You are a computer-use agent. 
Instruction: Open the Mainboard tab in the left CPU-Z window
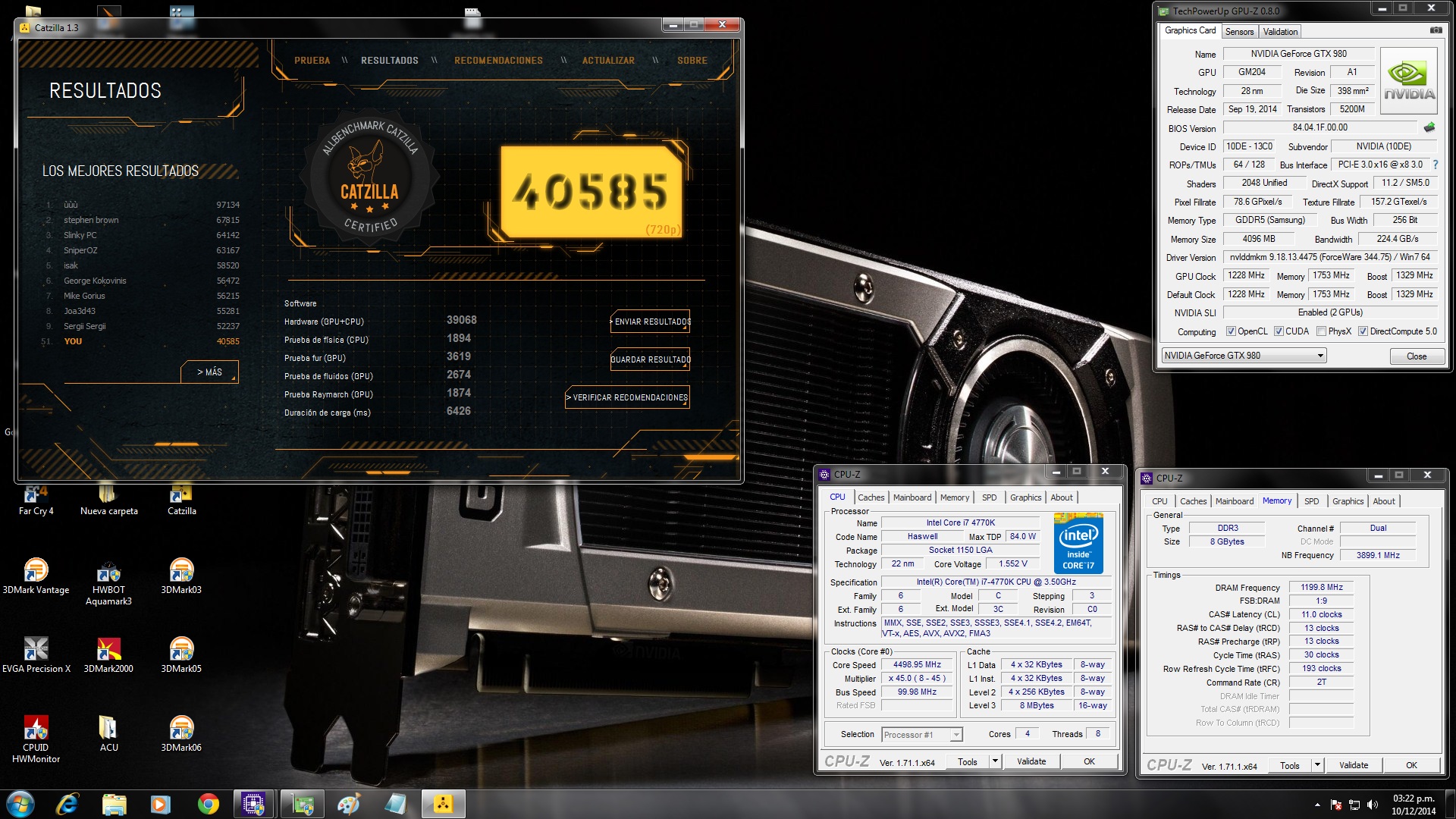click(x=912, y=497)
